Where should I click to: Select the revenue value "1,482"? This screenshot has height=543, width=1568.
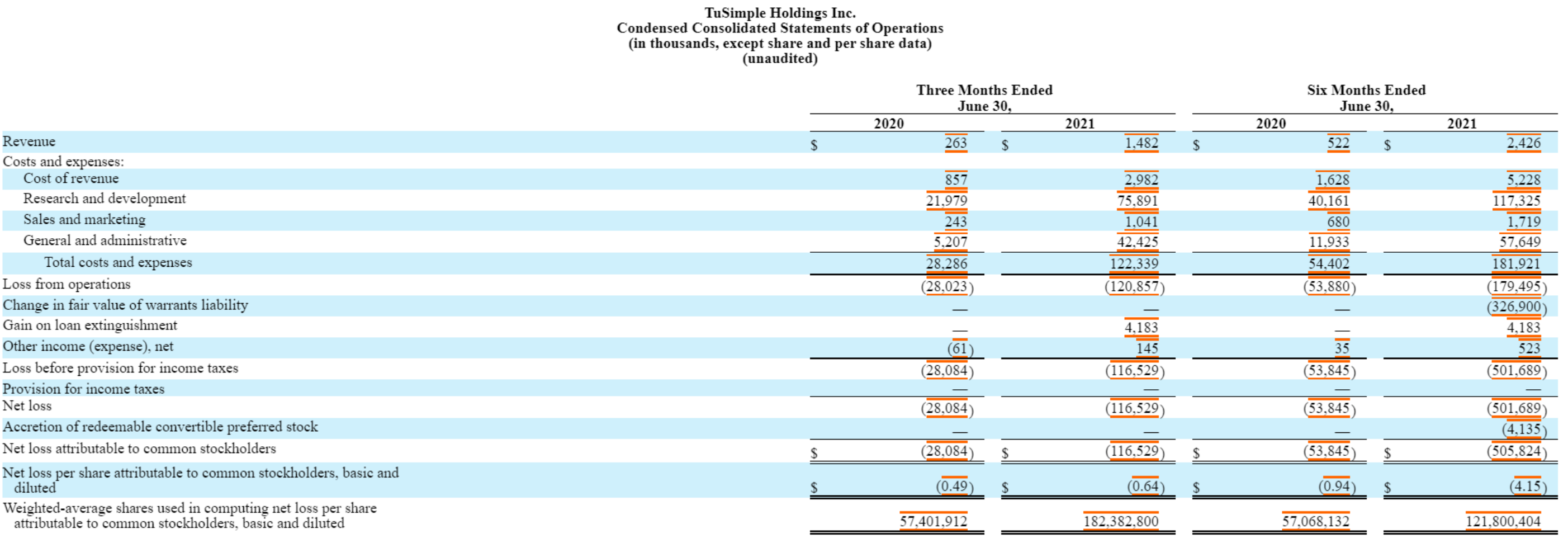pos(1141,143)
